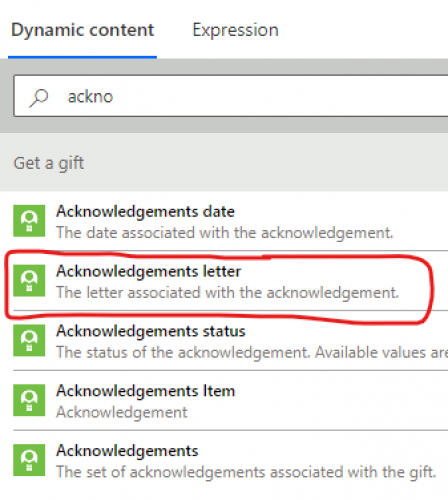Switch to the Expression tab

point(235,30)
